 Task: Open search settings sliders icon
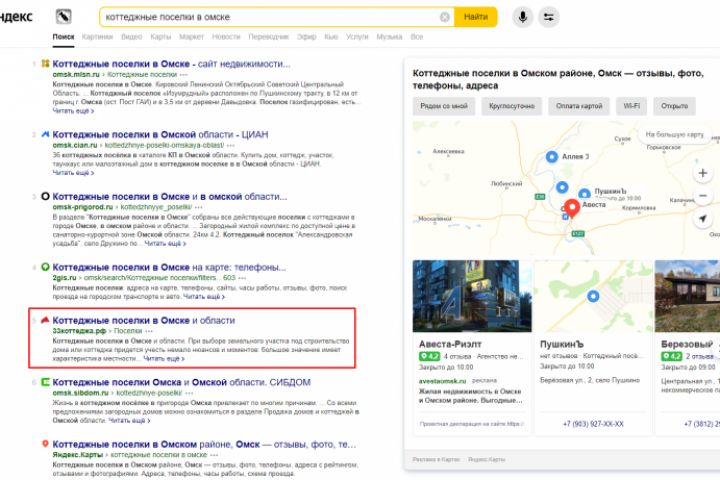[x=549, y=17]
